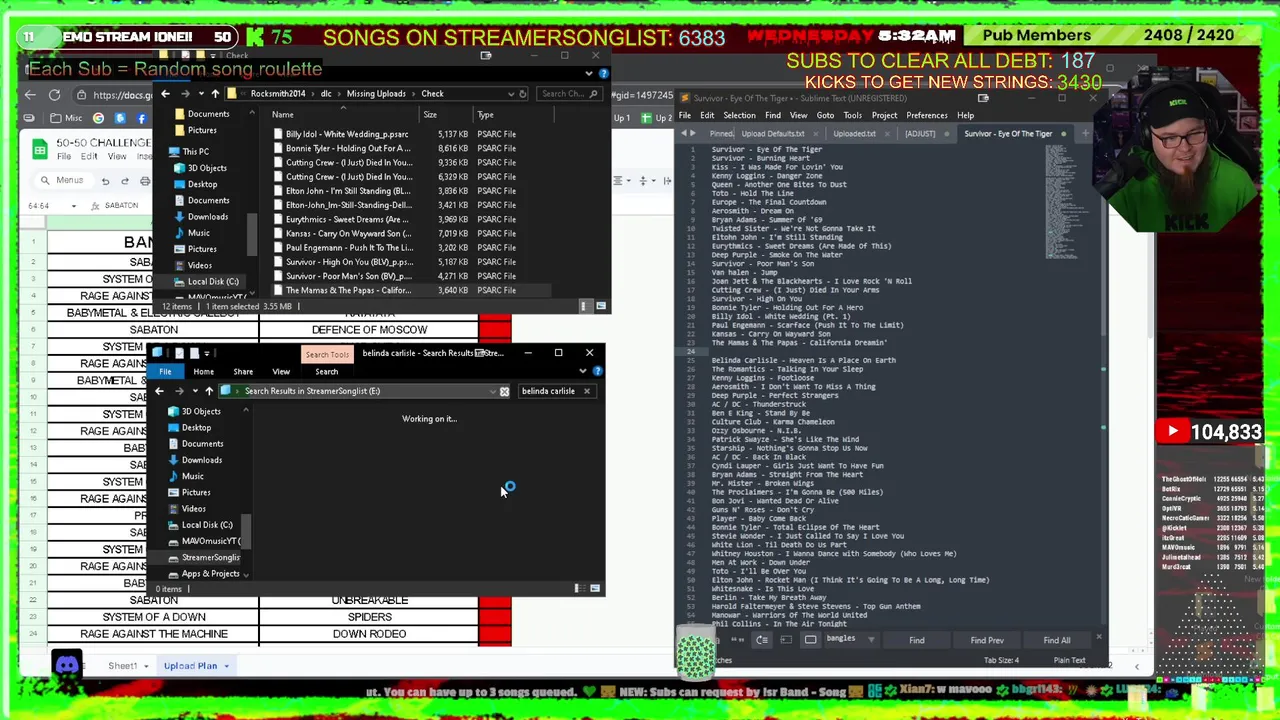This screenshot has width=1280, height=720.
Task: Click the Search Tools contextual tab
Action: pos(327,354)
